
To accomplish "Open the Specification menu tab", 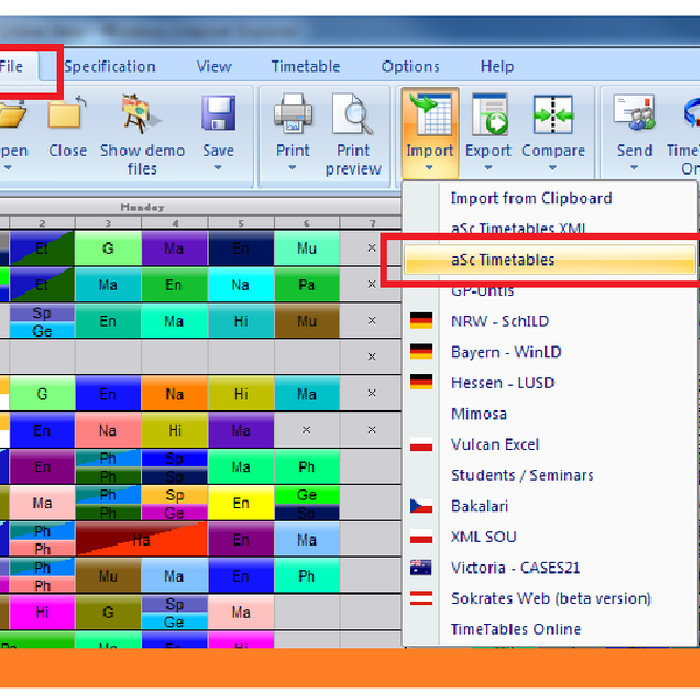I will pos(110,67).
